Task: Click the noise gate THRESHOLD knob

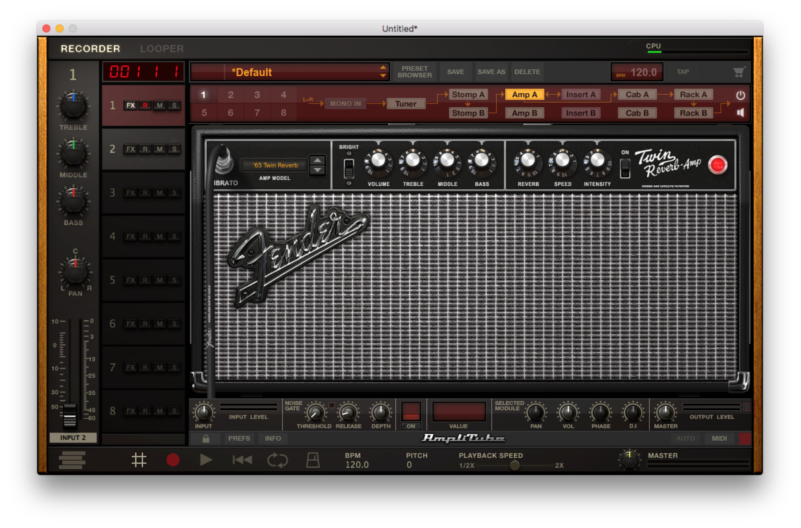Action: coord(315,413)
